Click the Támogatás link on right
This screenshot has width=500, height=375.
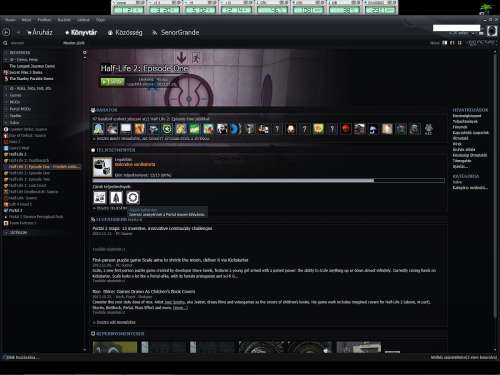462,161
